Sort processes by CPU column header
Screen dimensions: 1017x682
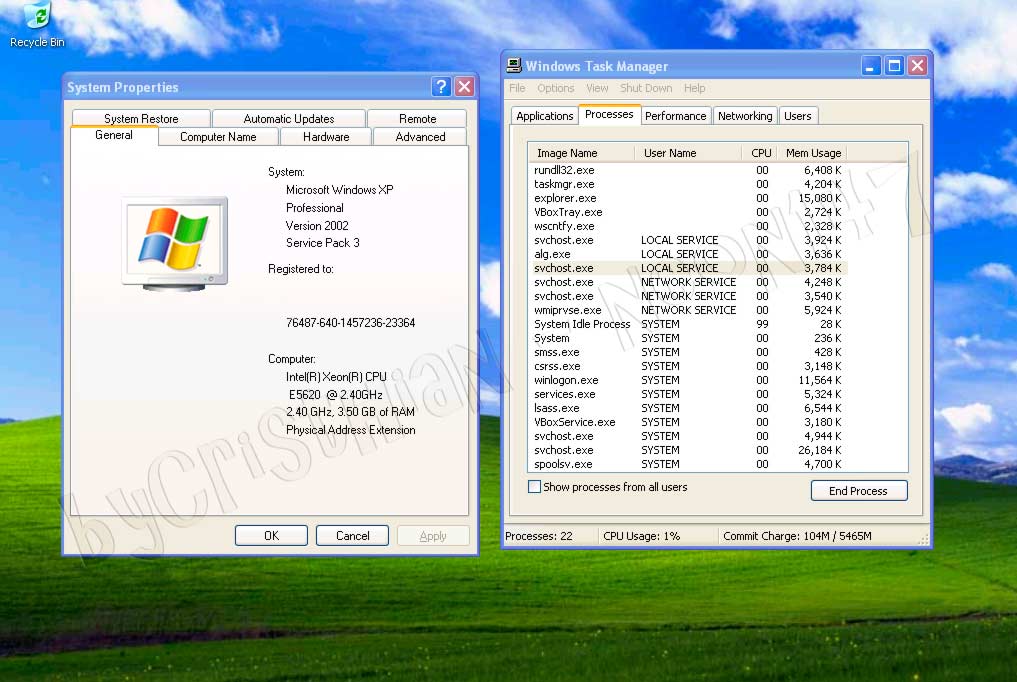(x=760, y=153)
